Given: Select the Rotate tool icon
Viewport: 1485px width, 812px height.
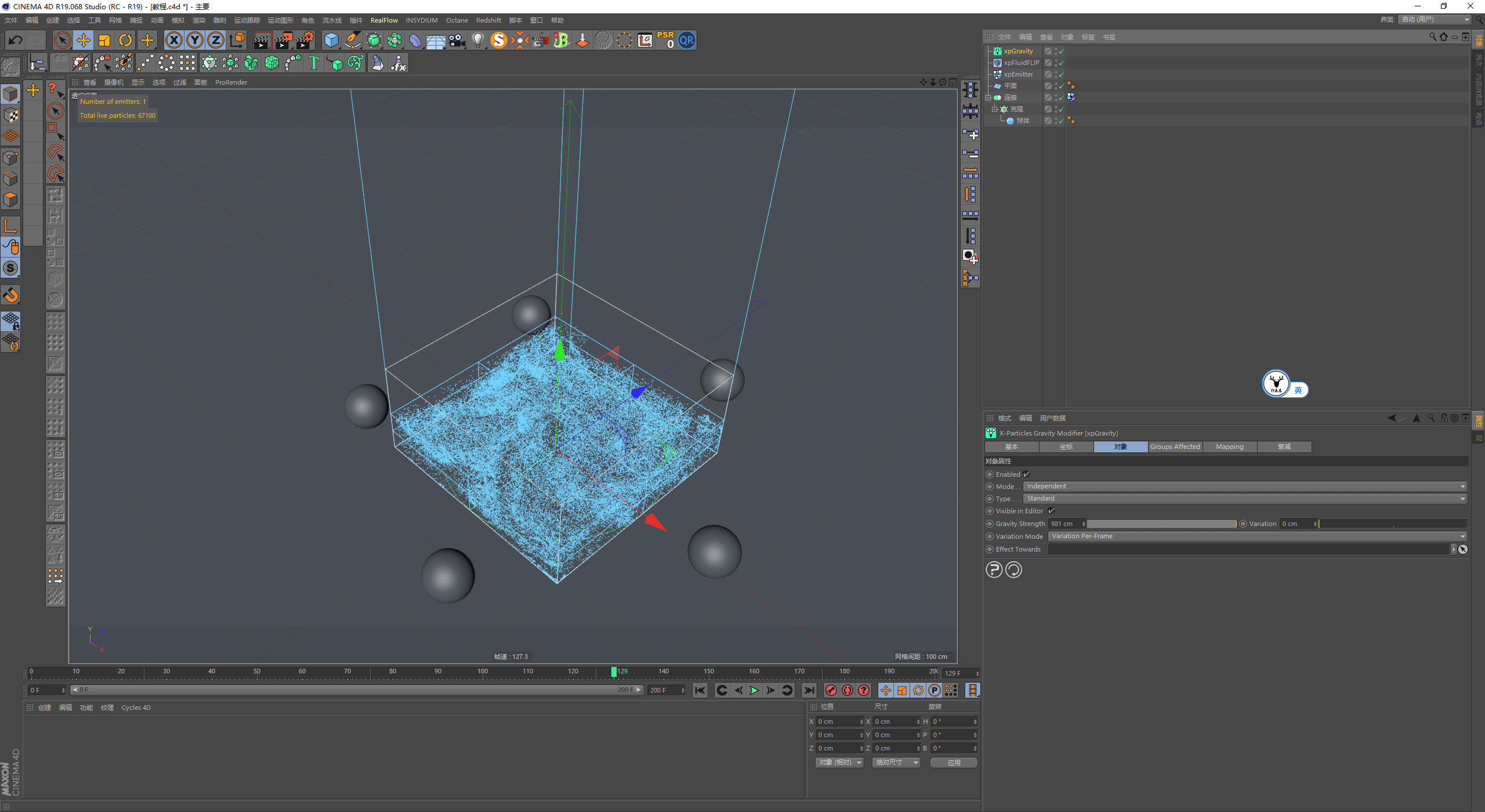Looking at the screenshot, I should tap(125, 40).
